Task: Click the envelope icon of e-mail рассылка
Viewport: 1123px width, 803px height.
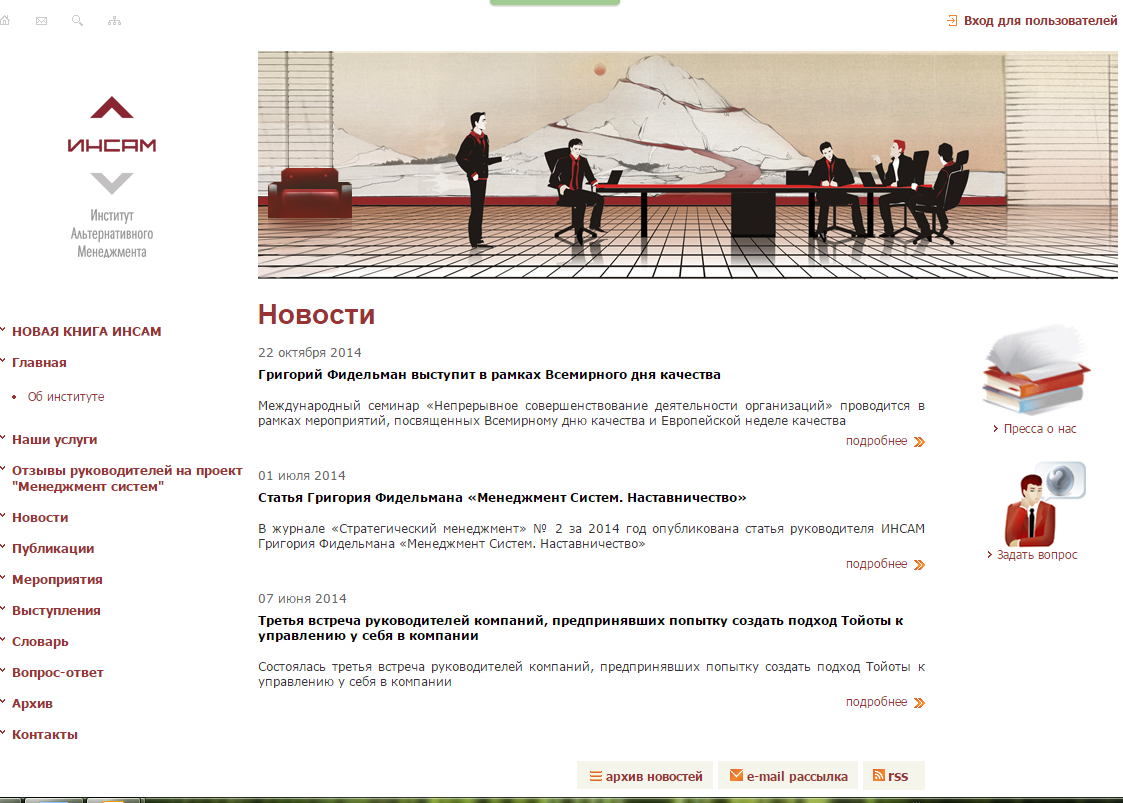Action: (736, 775)
